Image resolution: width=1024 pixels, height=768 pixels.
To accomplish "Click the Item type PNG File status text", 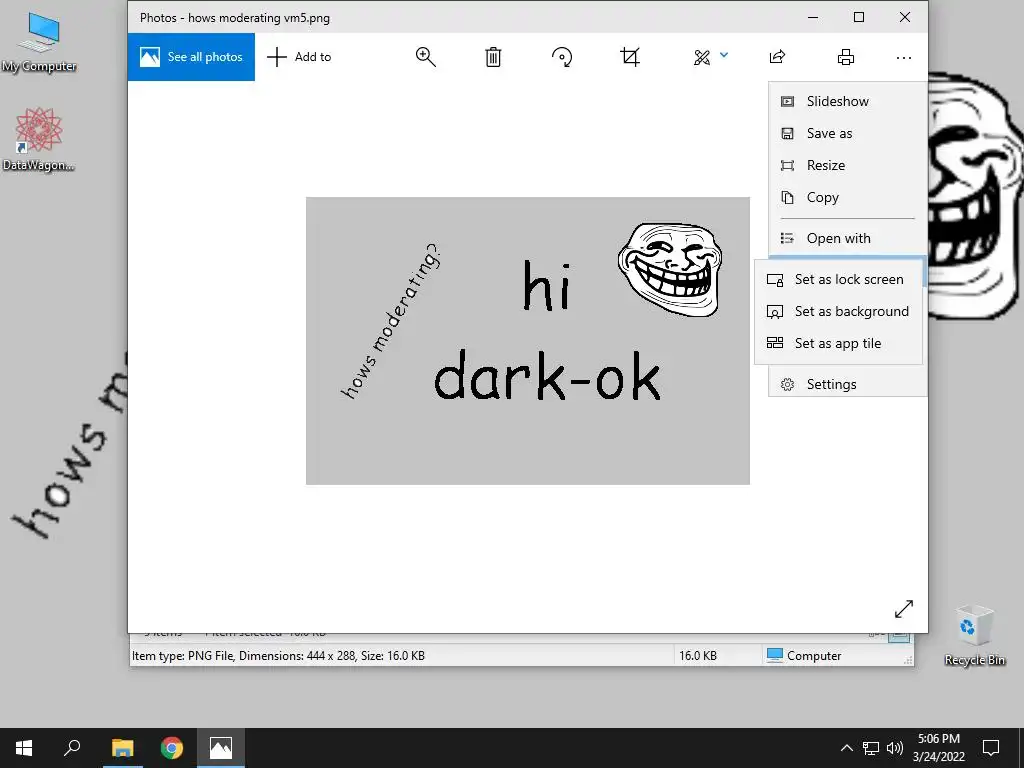I will [278, 656].
